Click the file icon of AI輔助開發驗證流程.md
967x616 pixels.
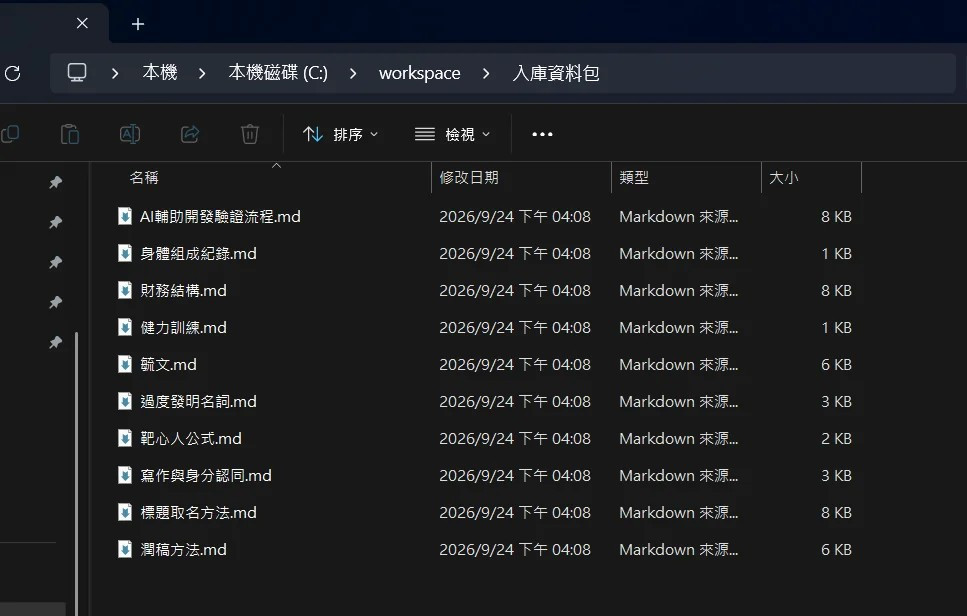click(x=125, y=216)
